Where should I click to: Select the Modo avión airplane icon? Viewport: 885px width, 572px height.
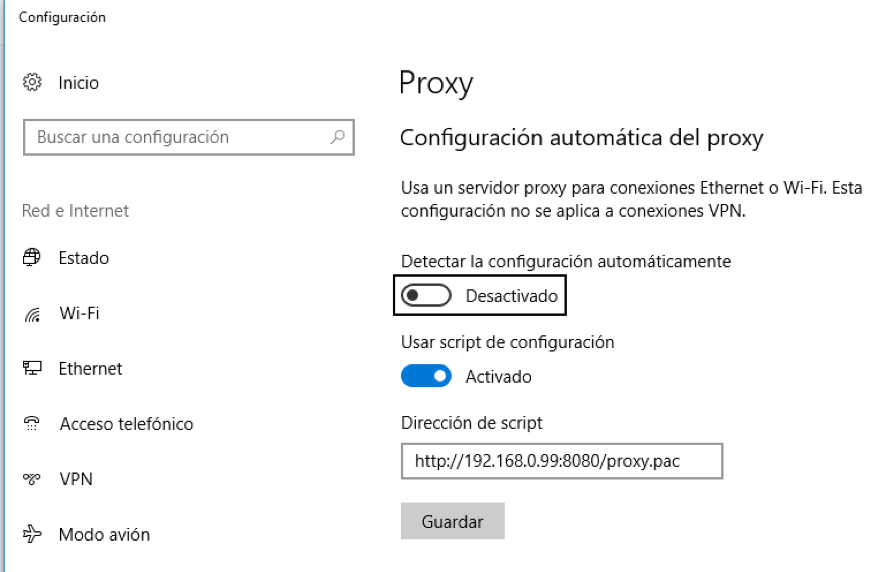point(32,534)
